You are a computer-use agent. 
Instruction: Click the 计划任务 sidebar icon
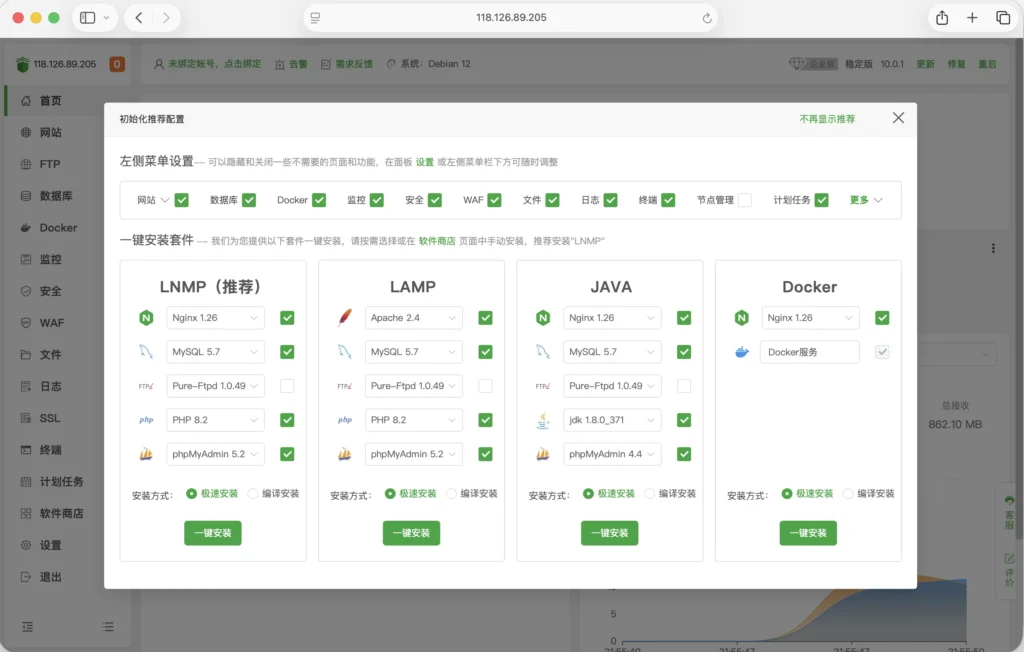point(26,481)
